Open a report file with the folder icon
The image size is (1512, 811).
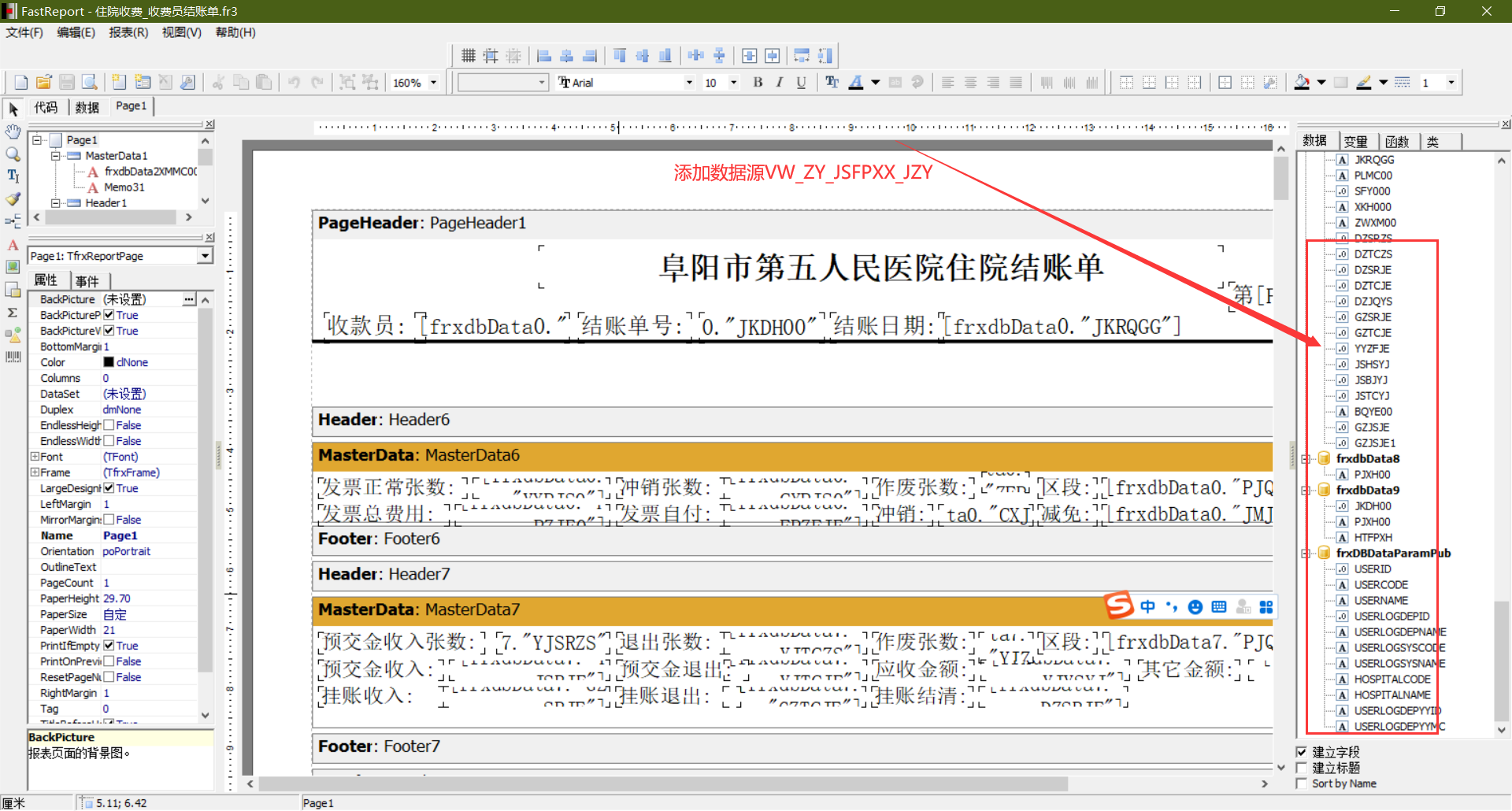(x=44, y=83)
